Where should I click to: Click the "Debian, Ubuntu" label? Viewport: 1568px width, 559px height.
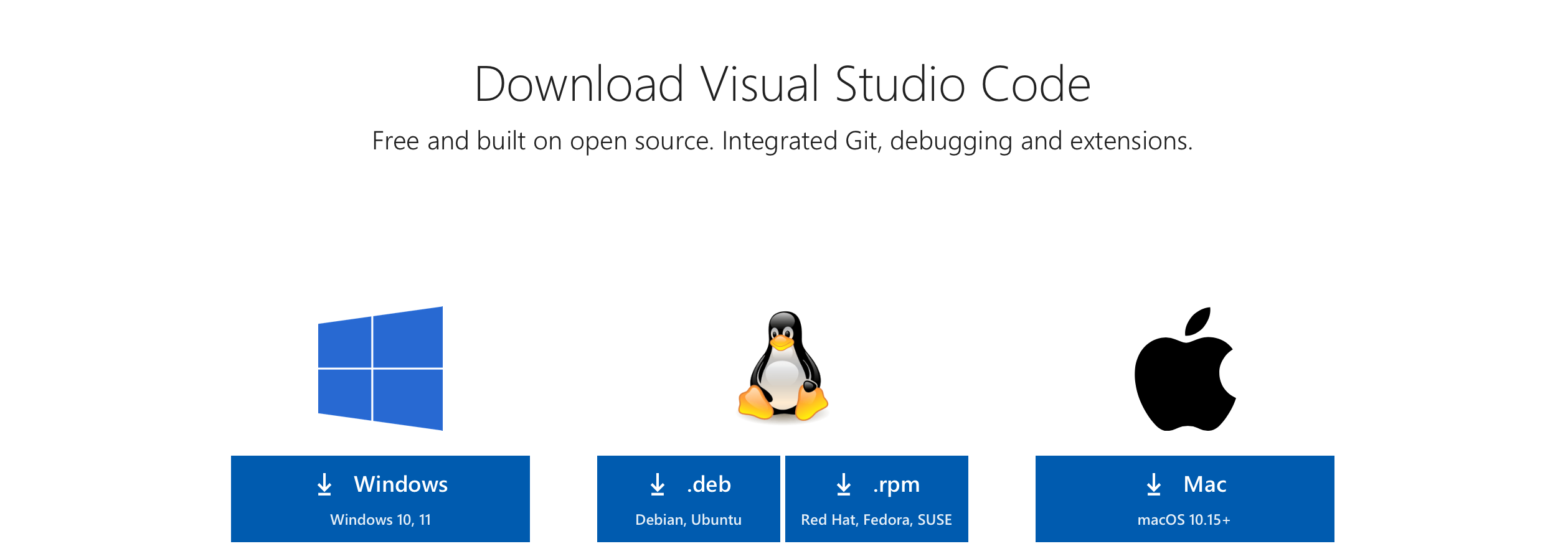click(689, 520)
